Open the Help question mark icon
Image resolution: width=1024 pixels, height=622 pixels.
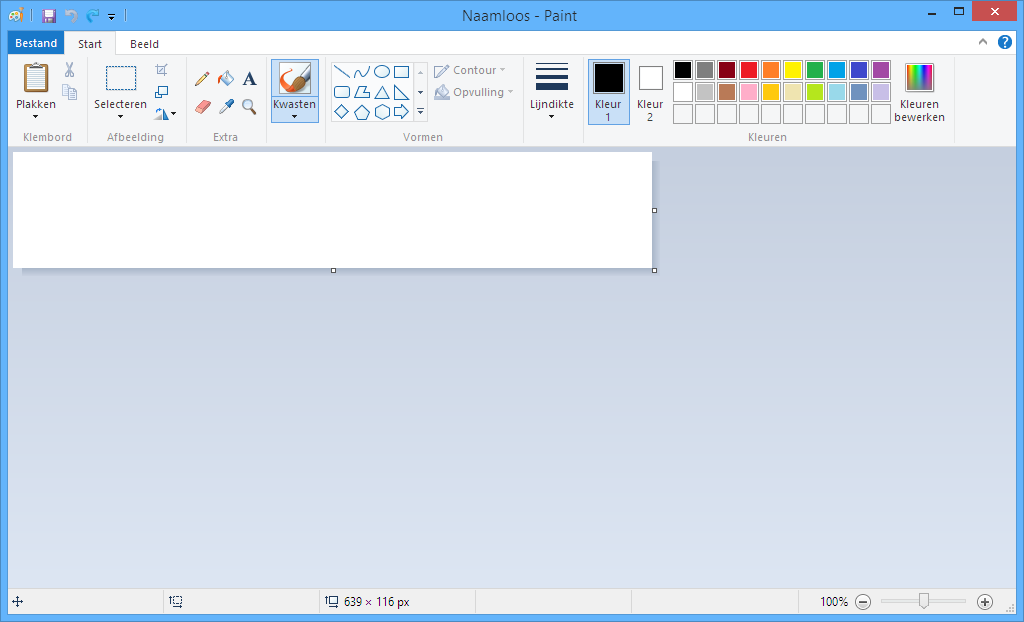(1004, 42)
